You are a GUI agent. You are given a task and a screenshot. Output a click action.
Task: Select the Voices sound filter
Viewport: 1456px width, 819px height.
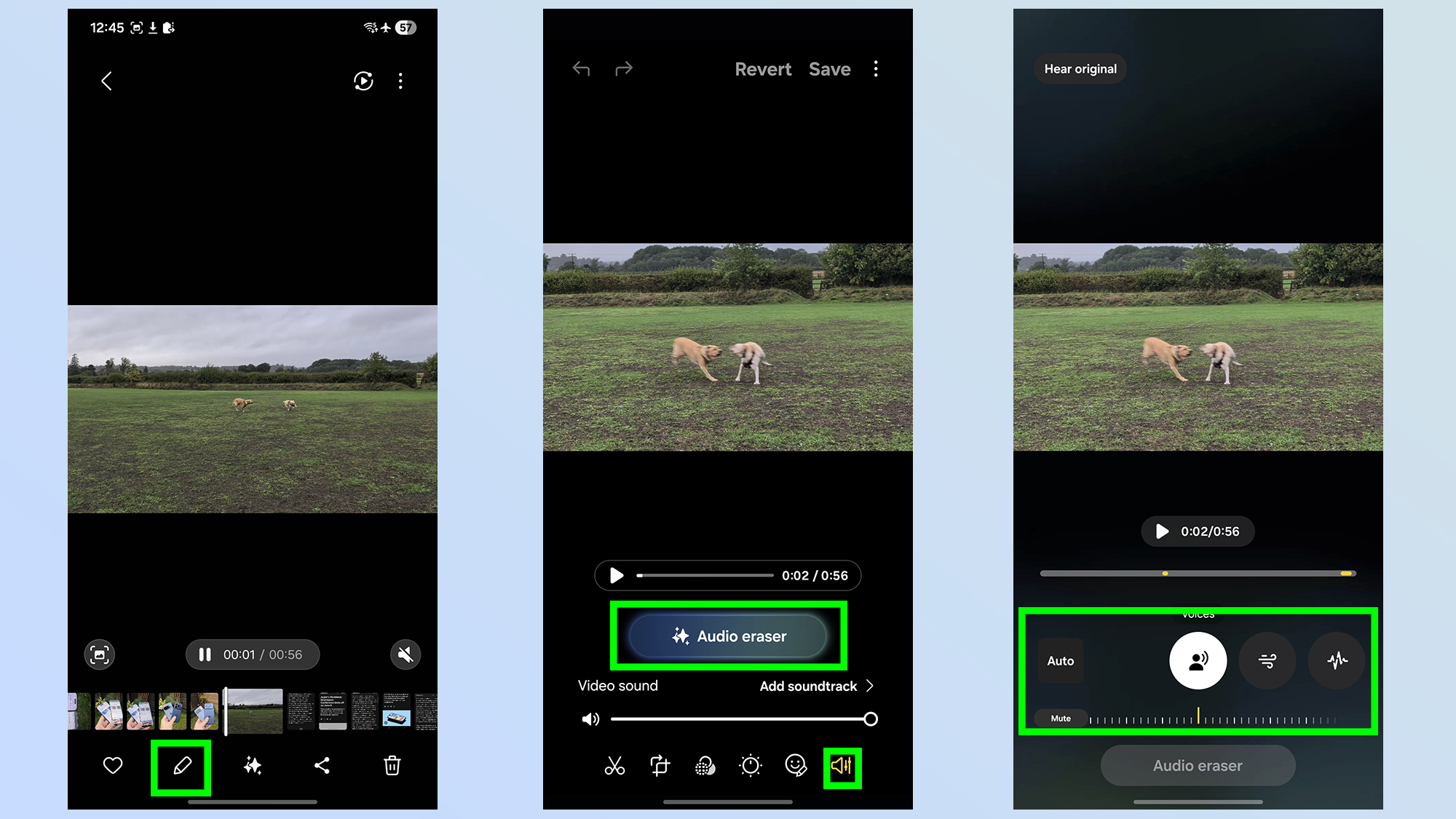[x=1198, y=660]
